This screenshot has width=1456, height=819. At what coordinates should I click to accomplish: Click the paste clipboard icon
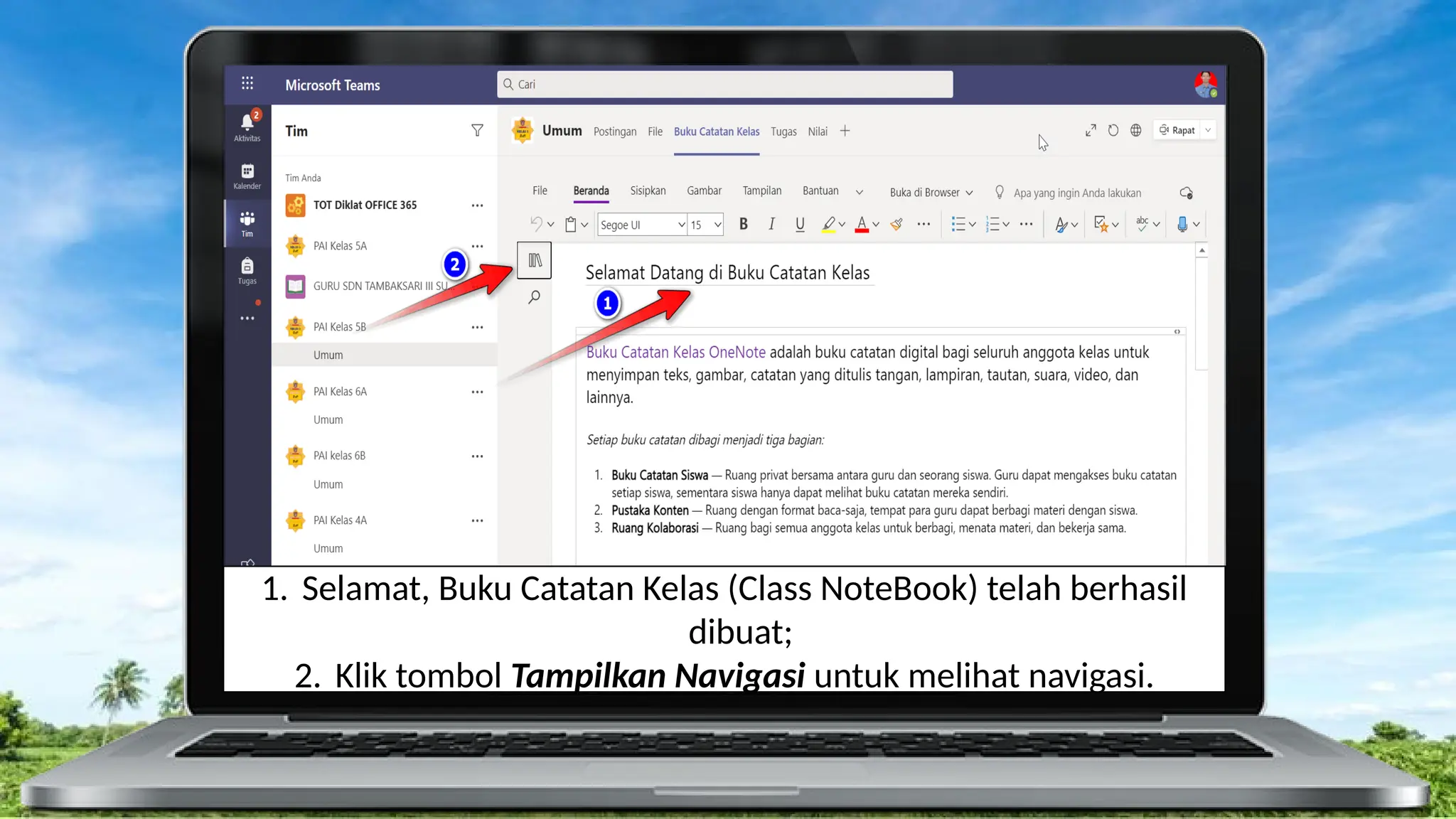(x=570, y=224)
